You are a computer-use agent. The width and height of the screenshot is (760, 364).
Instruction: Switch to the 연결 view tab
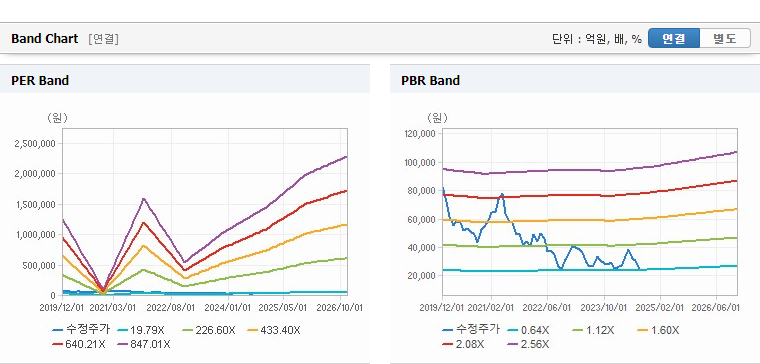pyautogui.click(x=674, y=38)
